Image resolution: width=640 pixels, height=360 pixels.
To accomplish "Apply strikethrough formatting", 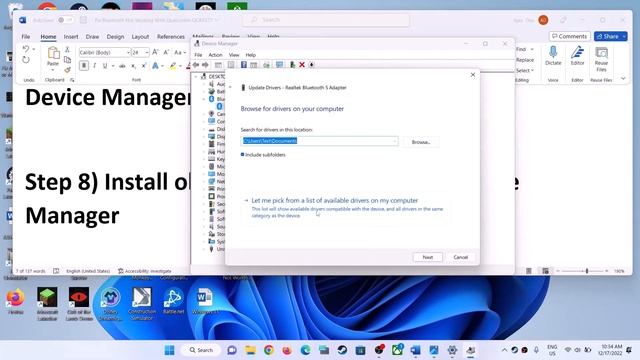I will click(122, 66).
